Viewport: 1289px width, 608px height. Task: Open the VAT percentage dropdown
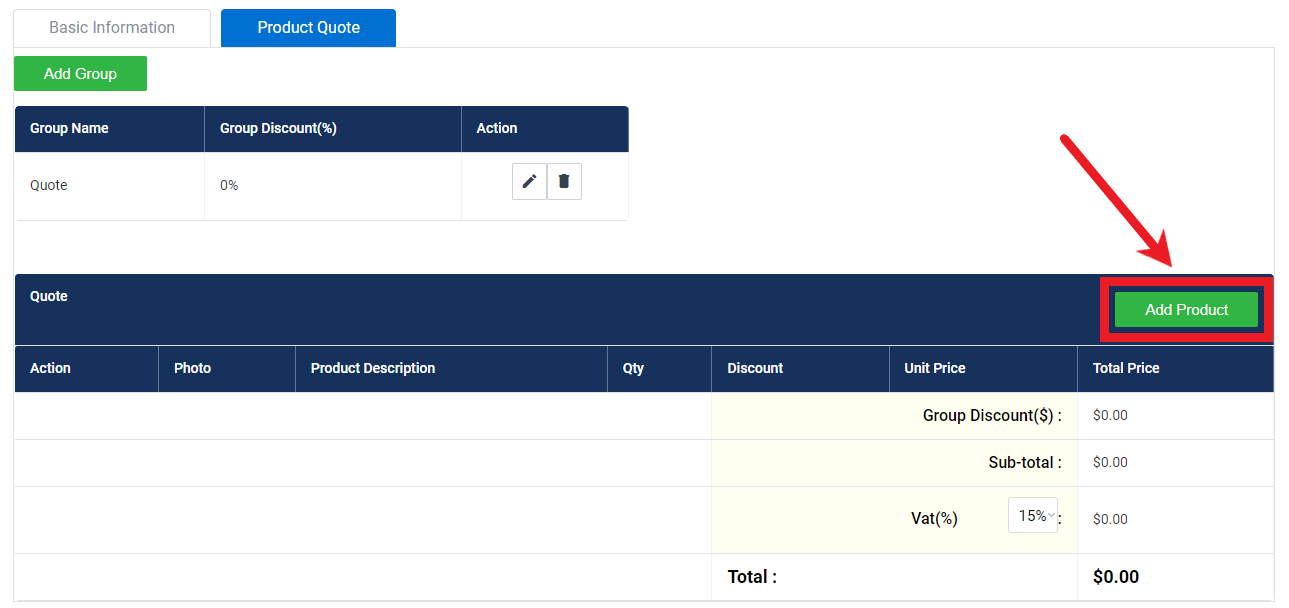[x=1032, y=515]
